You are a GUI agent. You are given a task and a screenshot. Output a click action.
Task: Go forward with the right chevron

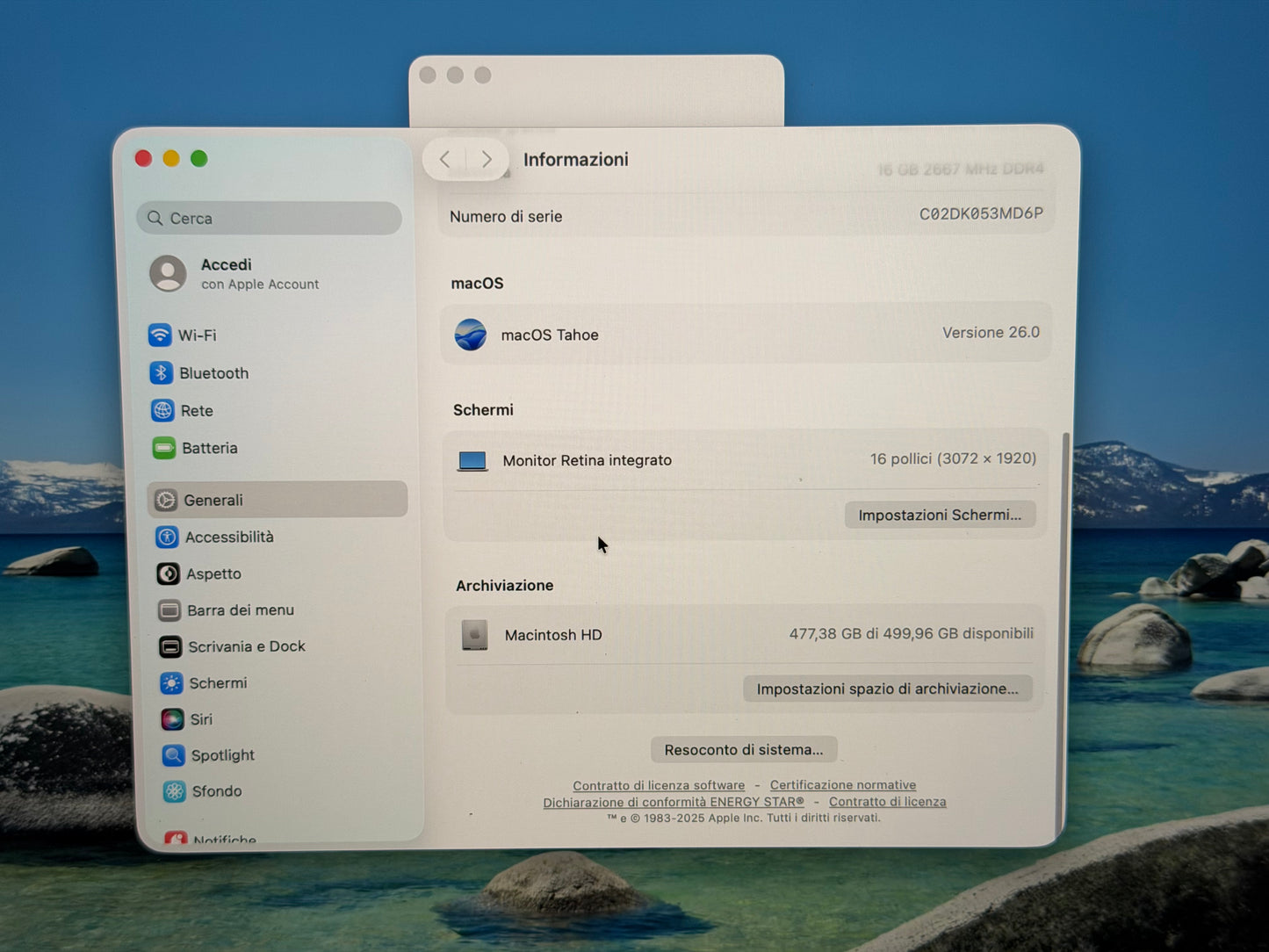pyautogui.click(x=487, y=159)
